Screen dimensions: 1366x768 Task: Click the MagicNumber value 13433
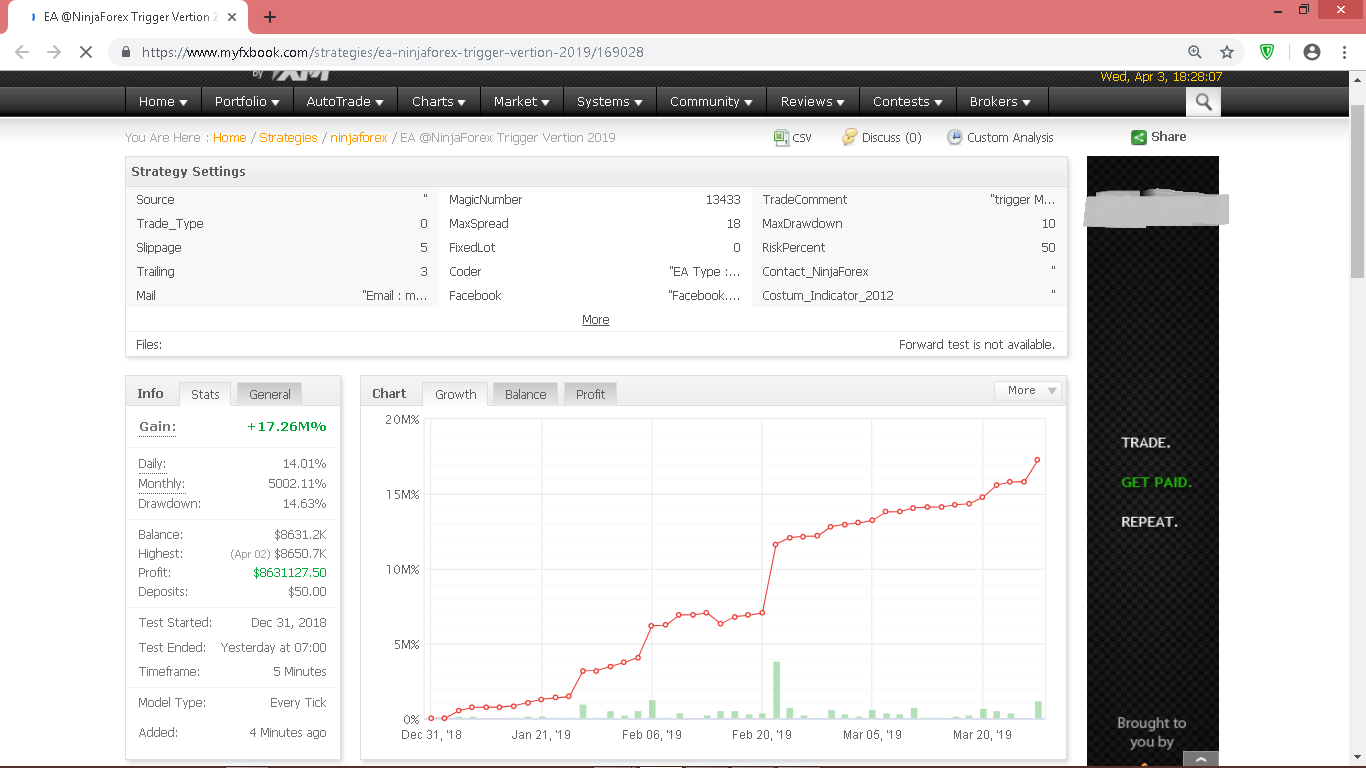pos(723,200)
